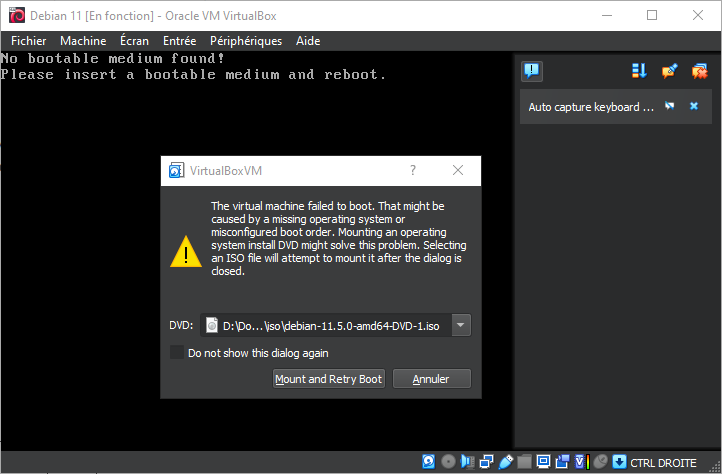Image resolution: width=722 pixels, height=474 pixels.
Task: Select the DVD path field debian-11.5.0-amd64-DVD-1.iso
Action: coord(326,325)
